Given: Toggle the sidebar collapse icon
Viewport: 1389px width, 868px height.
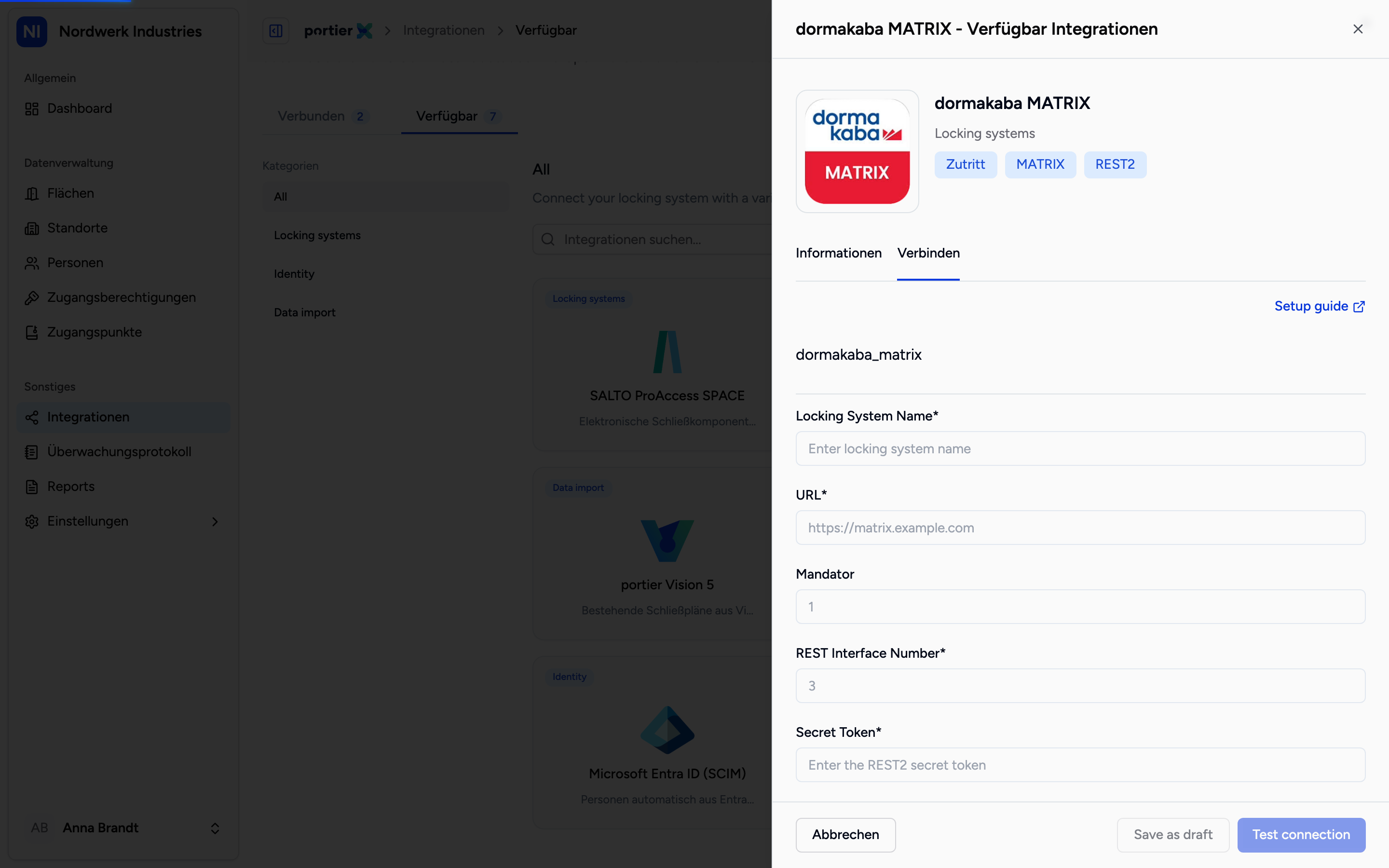Looking at the screenshot, I should [x=275, y=30].
